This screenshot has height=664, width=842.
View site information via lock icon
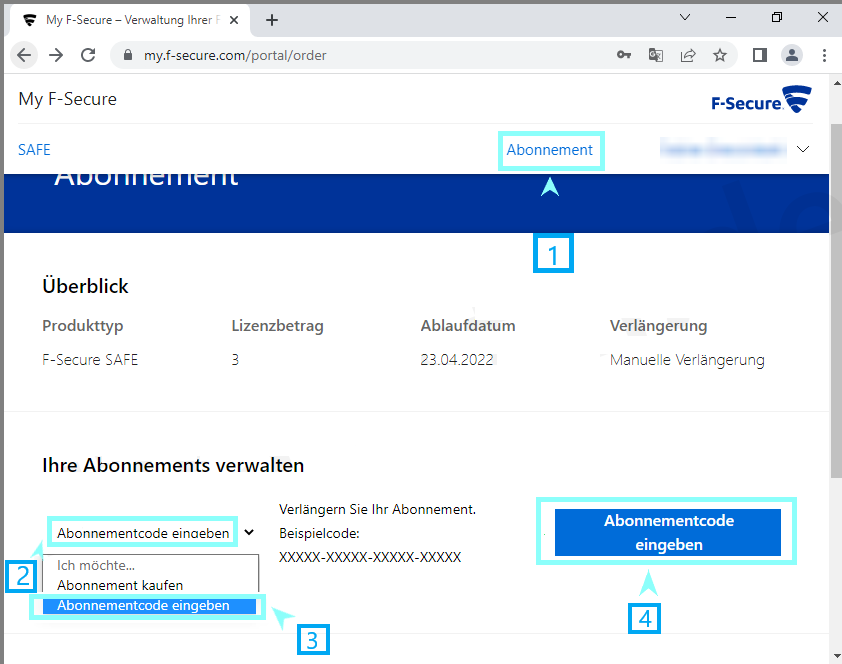[128, 55]
